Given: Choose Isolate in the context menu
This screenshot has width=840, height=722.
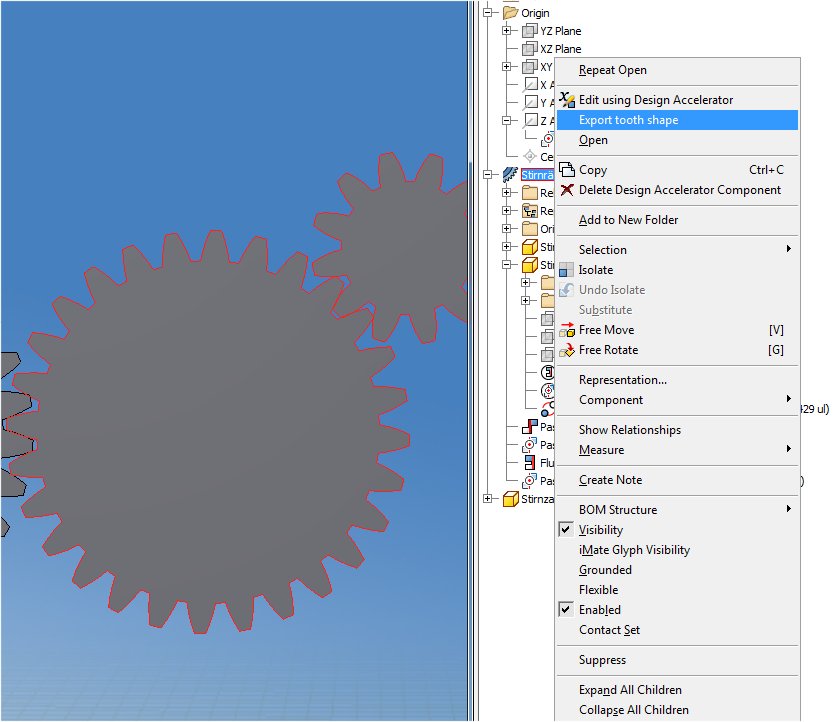Looking at the screenshot, I should 677,270.
